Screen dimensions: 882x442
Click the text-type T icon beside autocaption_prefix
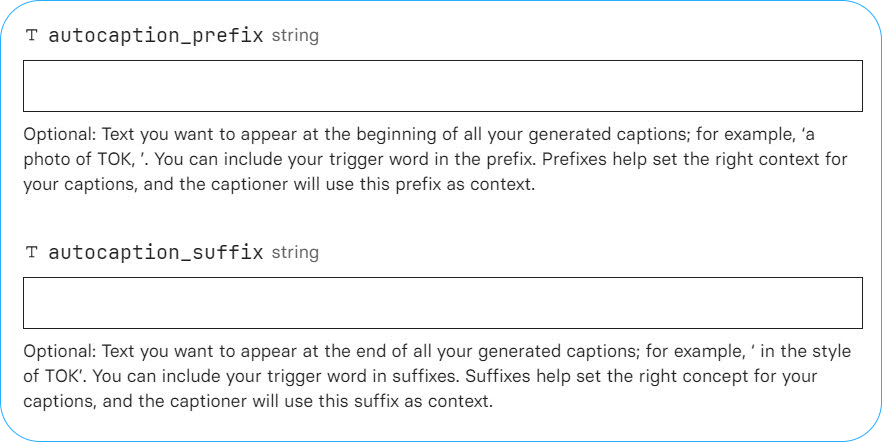coord(32,36)
